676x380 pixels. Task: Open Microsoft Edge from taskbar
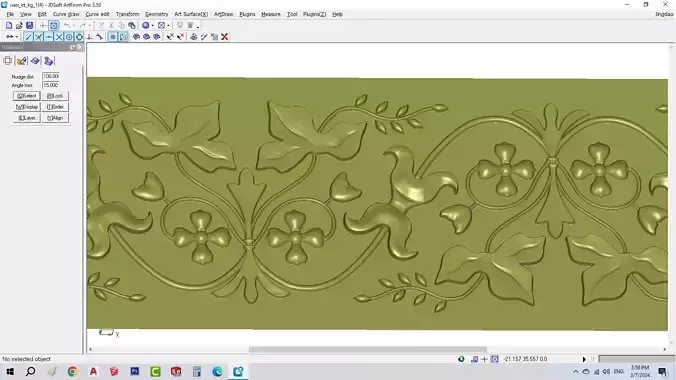pos(217,371)
